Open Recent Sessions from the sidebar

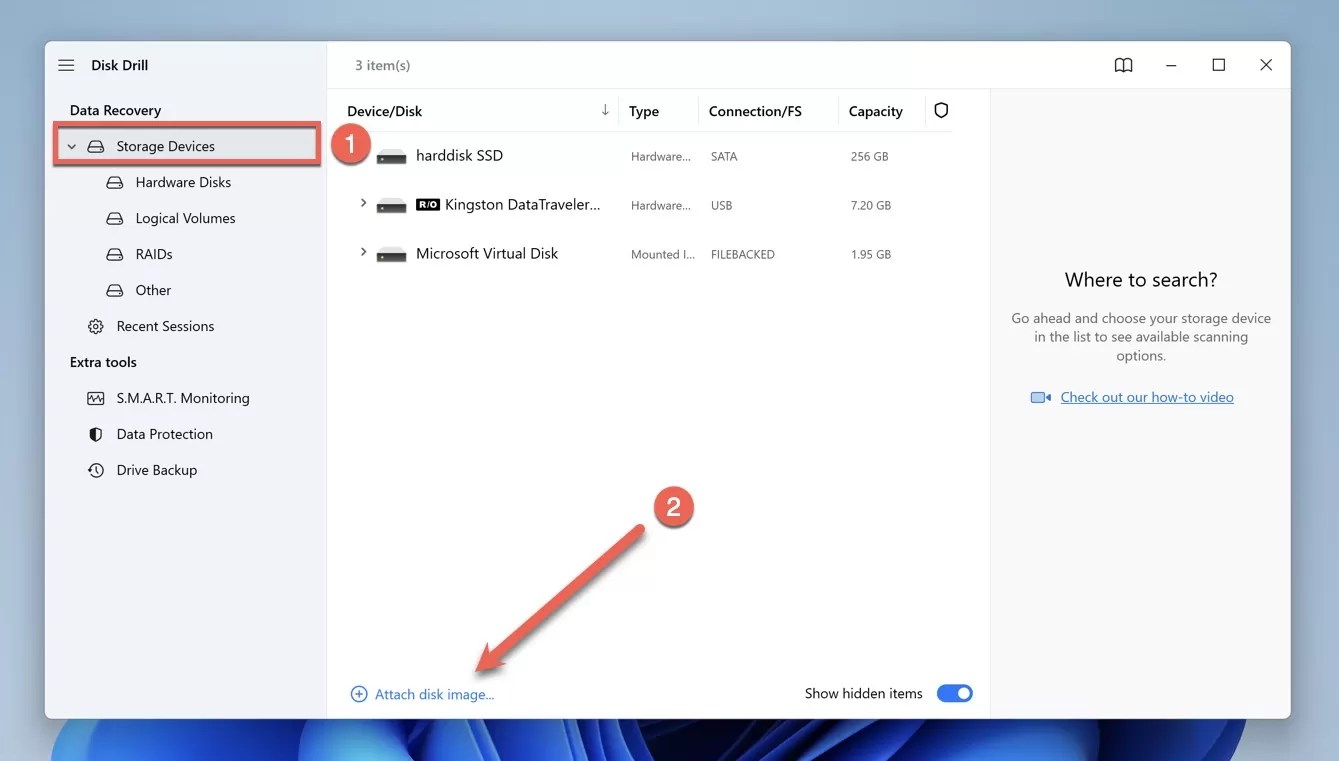[x=165, y=325]
